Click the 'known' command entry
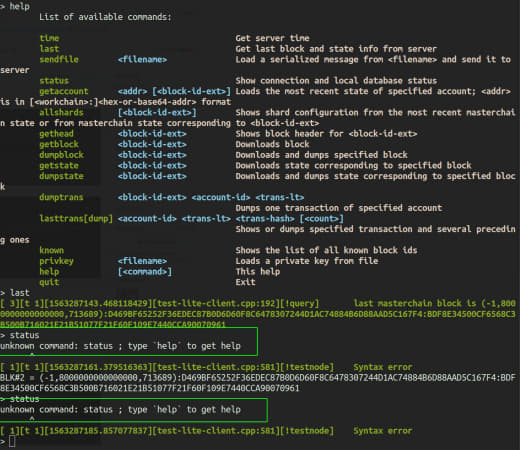This screenshot has height=450, width=520. click(52, 250)
